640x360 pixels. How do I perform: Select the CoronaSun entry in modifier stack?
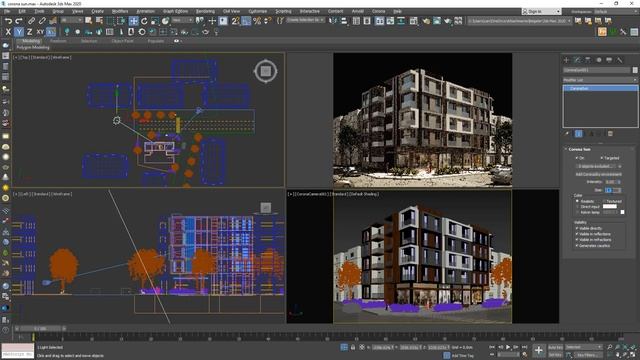(600, 88)
